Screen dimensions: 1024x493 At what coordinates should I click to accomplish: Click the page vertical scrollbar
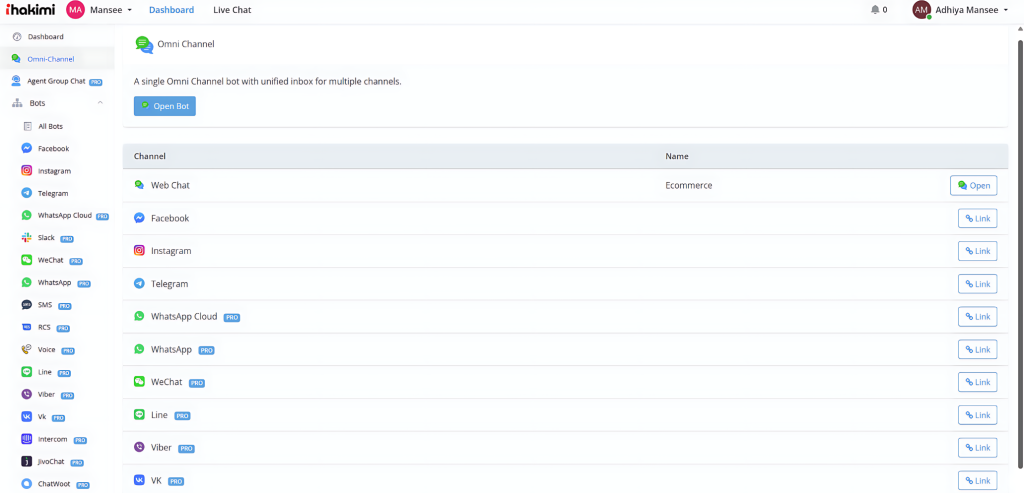point(1020,255)
